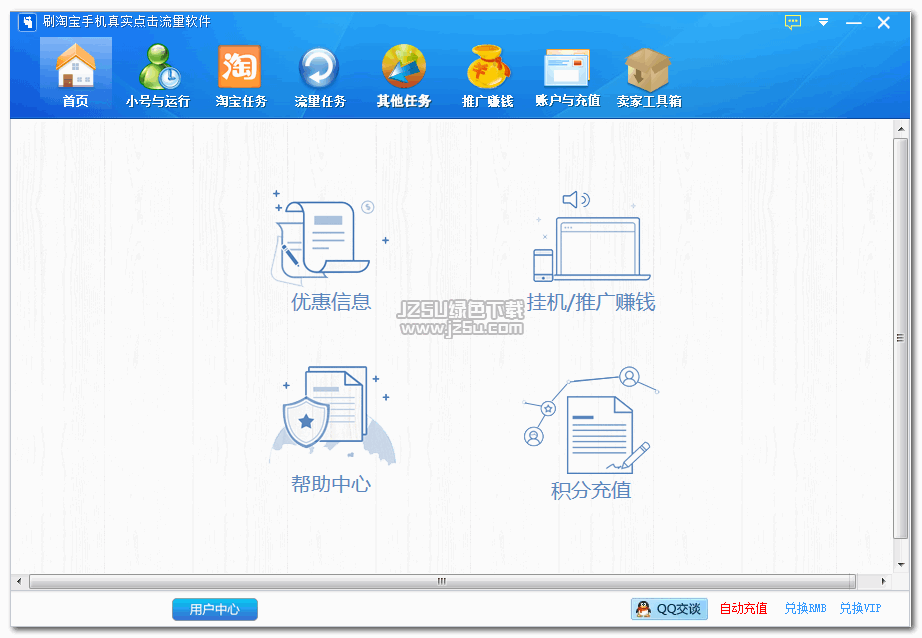Click the vertical scrollbar up arrow
Screen dimensions: 922x638
click(x=900, y=128)
